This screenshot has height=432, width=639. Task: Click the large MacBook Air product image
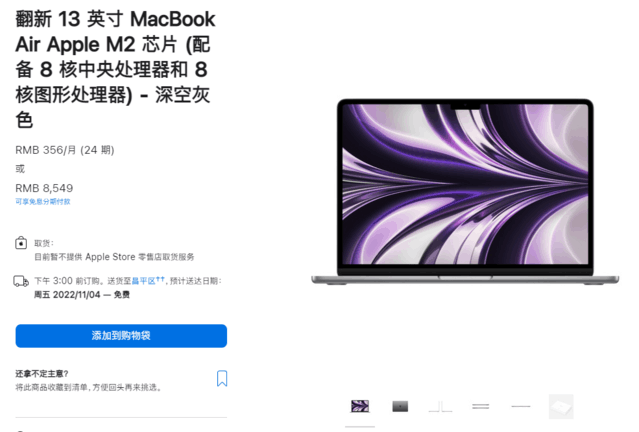pyautogui.click(x=465, y=192)
